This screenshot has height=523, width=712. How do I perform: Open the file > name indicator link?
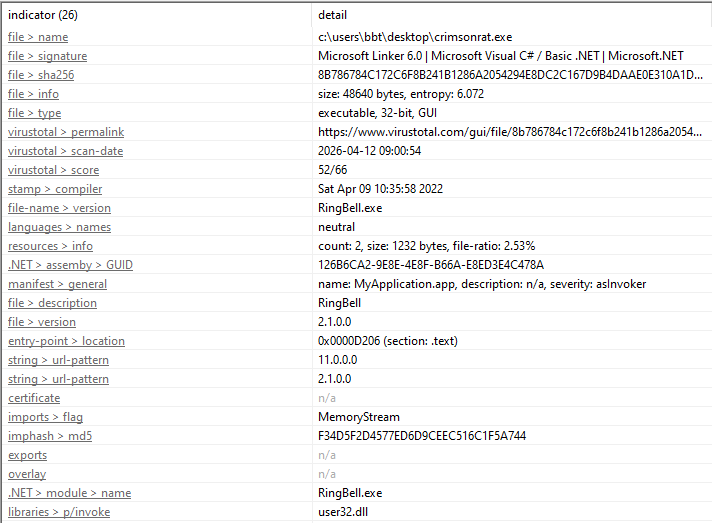pyautogui.click(x=38, y=37)
